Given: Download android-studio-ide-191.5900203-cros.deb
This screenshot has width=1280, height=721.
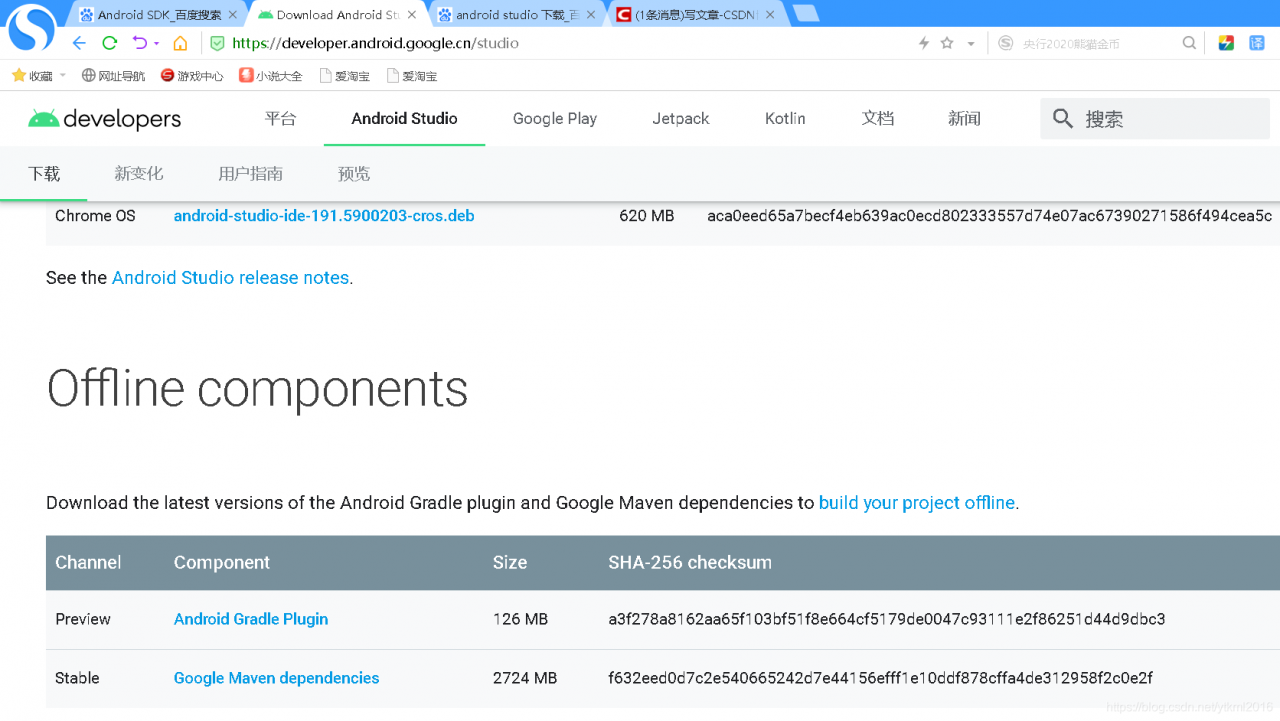Looking at the screenshot, I should 324,216.
